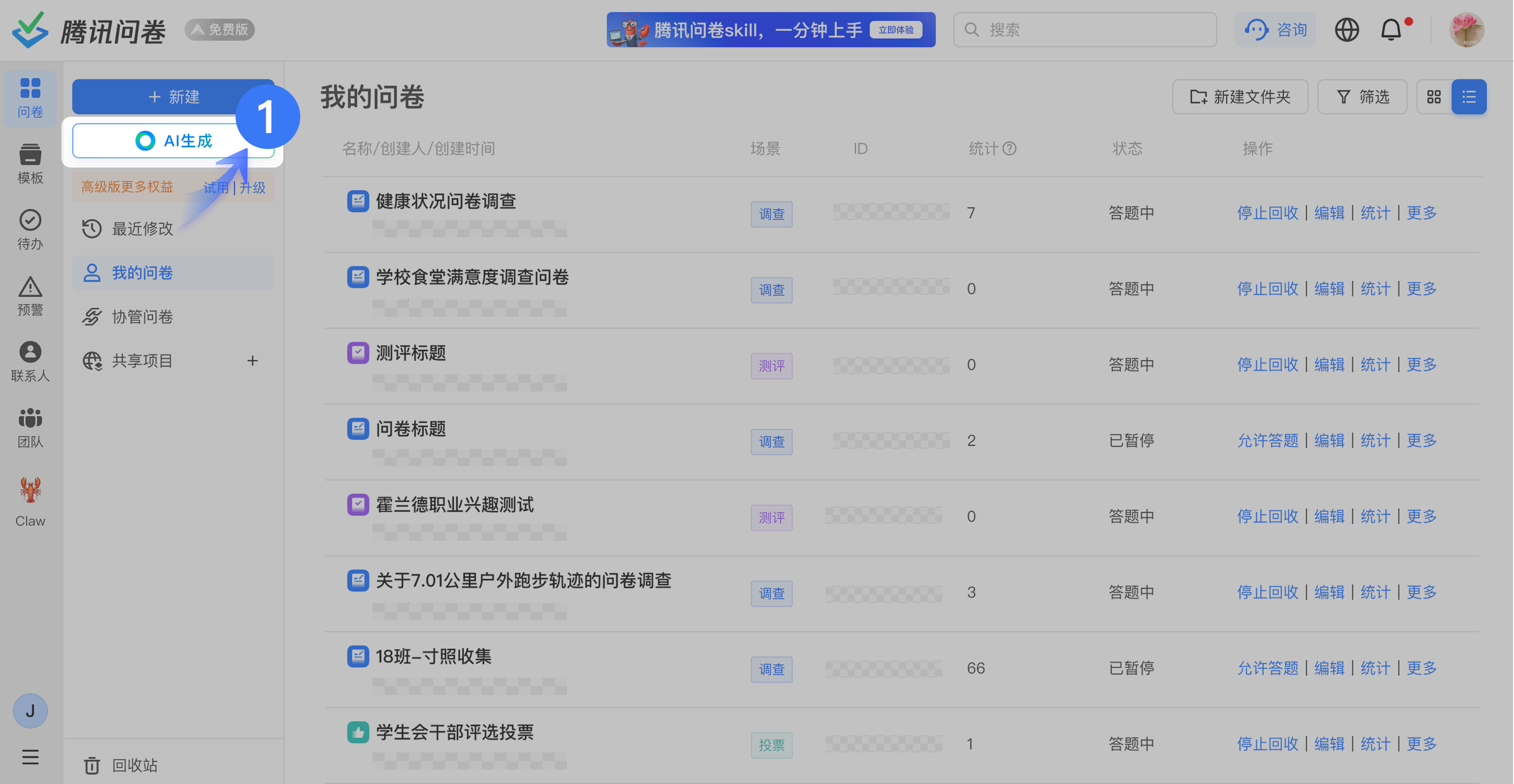Screen dimensions: 1514x784
Task: Open the 待办 to-do section
Action: [x=30, y=230]
